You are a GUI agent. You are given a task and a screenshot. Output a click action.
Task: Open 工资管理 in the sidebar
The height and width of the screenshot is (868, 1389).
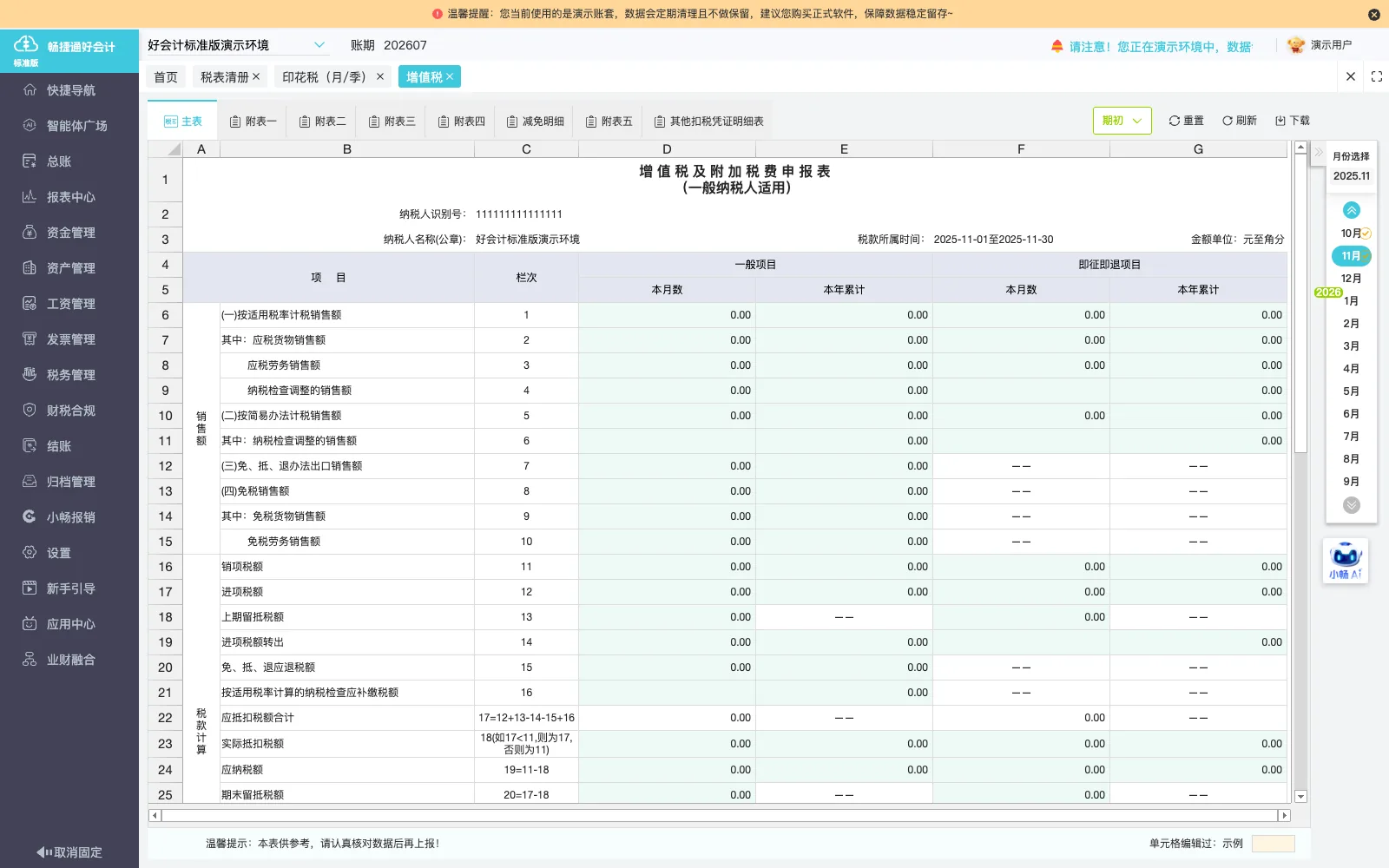[69, 304]
